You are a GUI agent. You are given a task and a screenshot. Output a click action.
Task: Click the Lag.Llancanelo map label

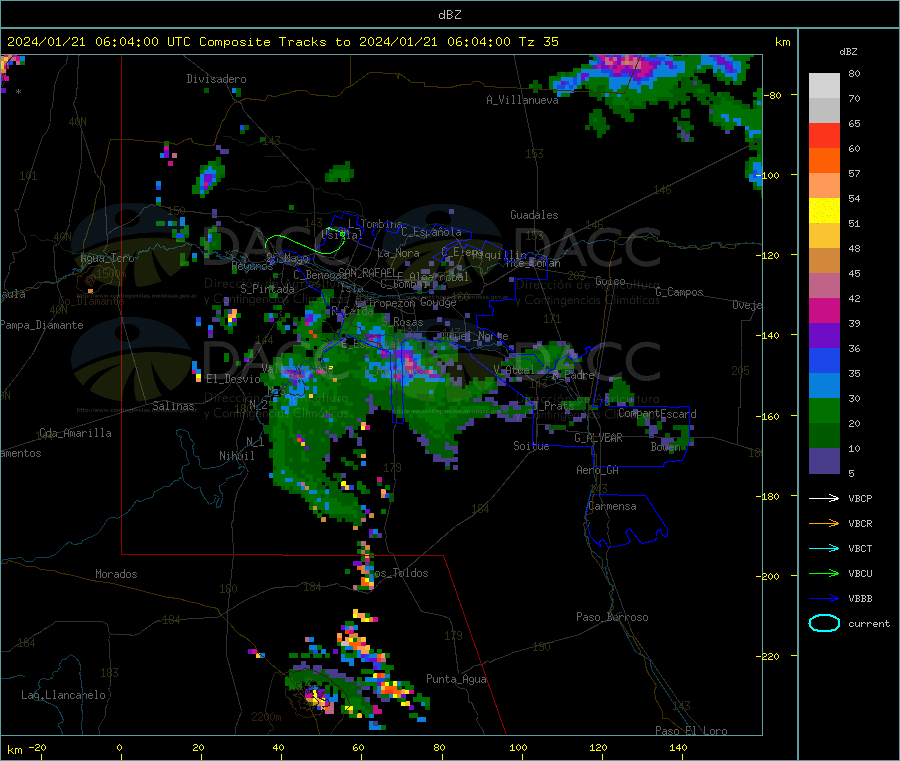pos(63,695)
